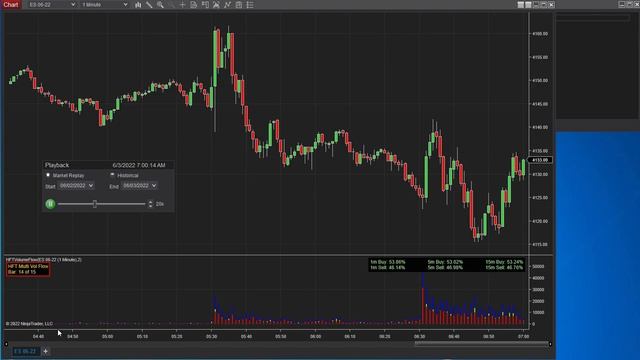Click the horizontal chart scrollbar thumb
The image size is (640, 360).
coord(481,344)
